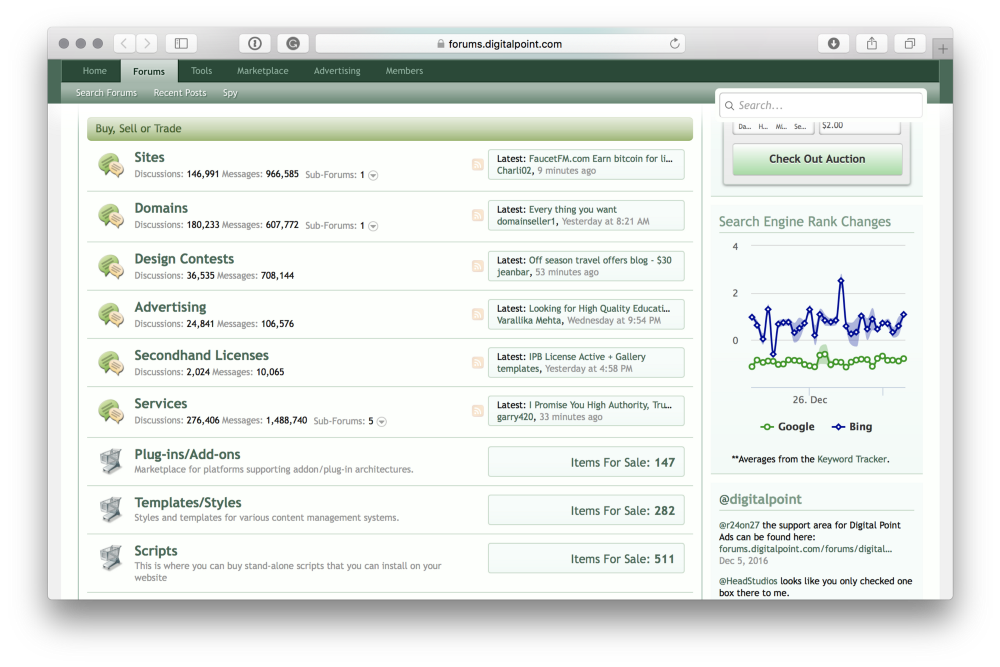The width and height of the screenshot is (1000, 667).
Task: Open the RSS feed for Design Contests
Action: click(x=478, y=266)
